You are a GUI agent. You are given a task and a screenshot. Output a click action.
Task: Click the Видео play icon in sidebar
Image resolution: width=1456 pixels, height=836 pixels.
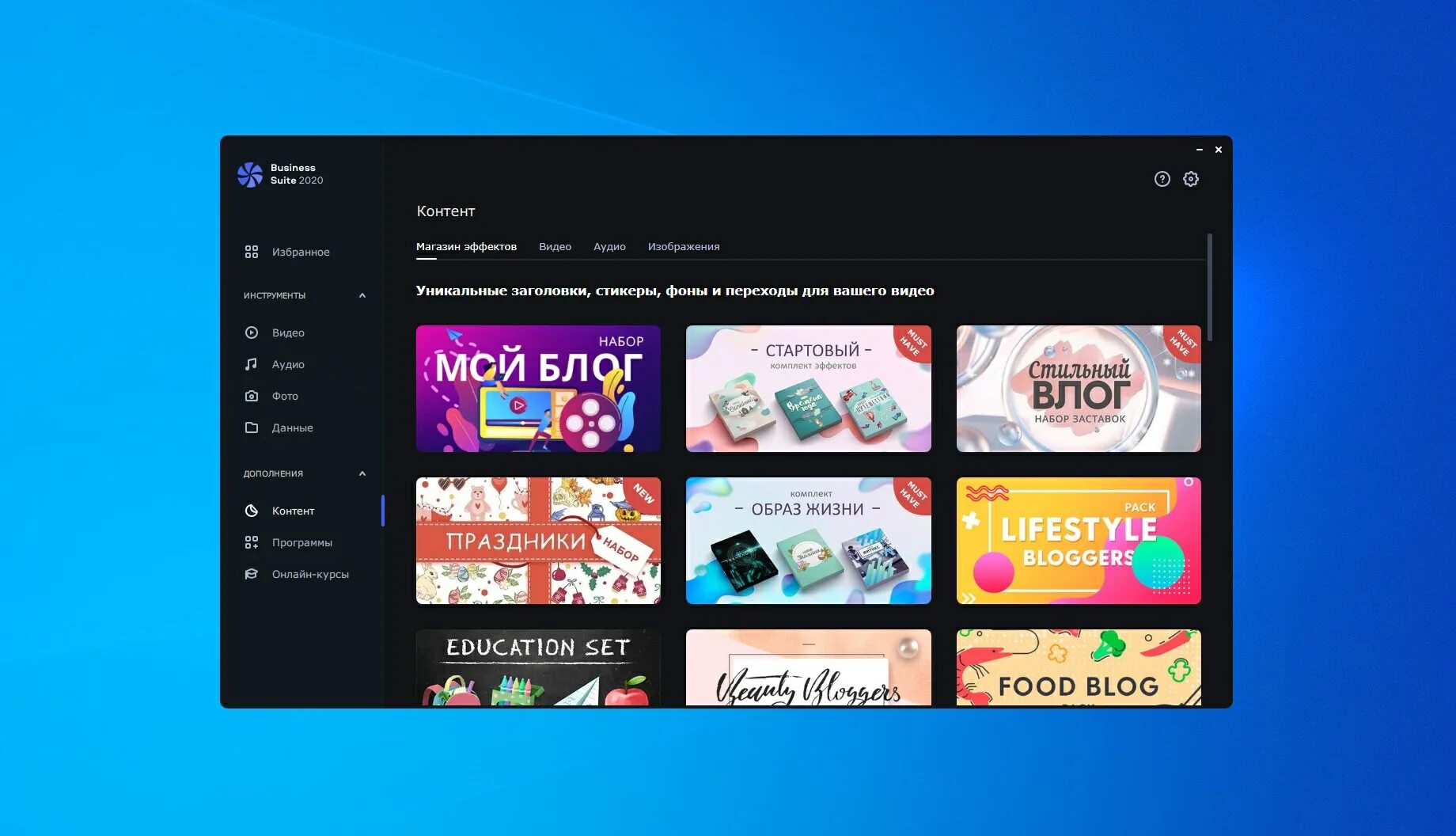pos(252,332)
